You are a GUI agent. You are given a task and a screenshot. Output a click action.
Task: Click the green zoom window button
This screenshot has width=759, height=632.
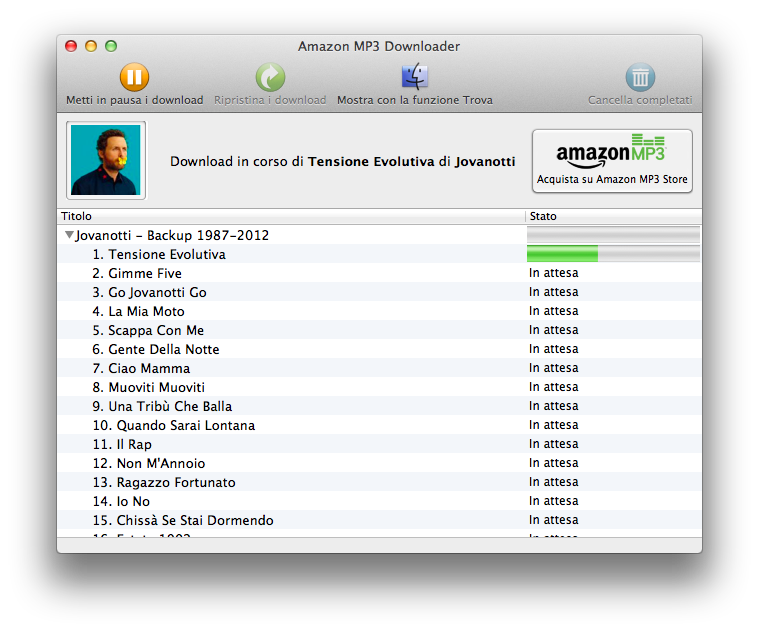pos(111,46)
